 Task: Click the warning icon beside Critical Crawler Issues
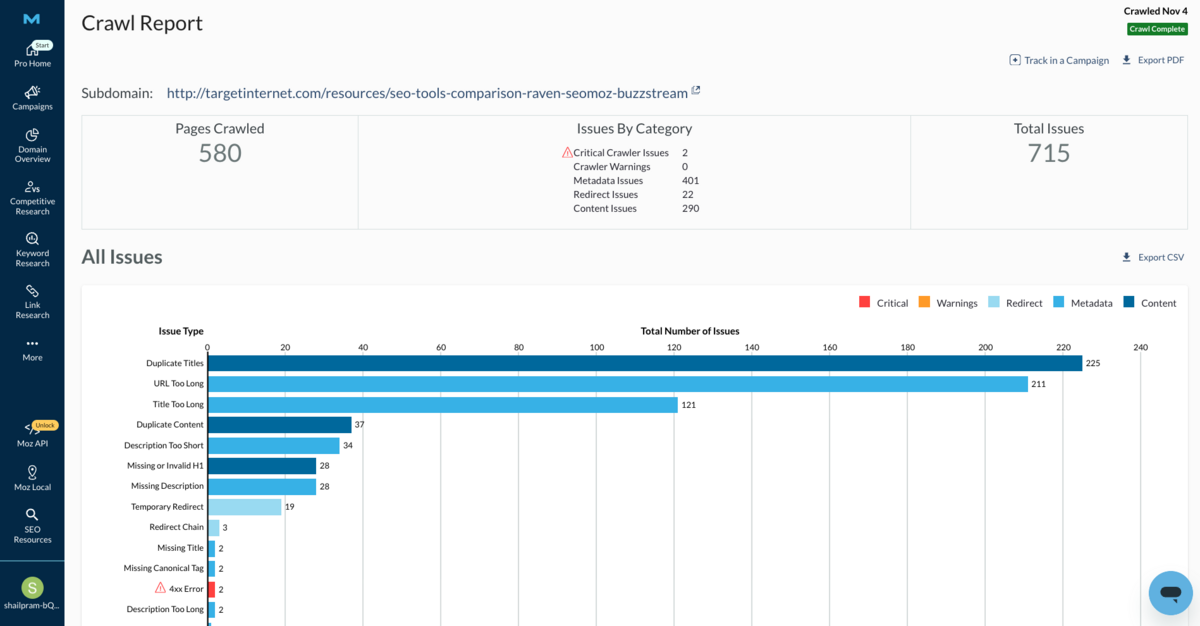(567, 152)
